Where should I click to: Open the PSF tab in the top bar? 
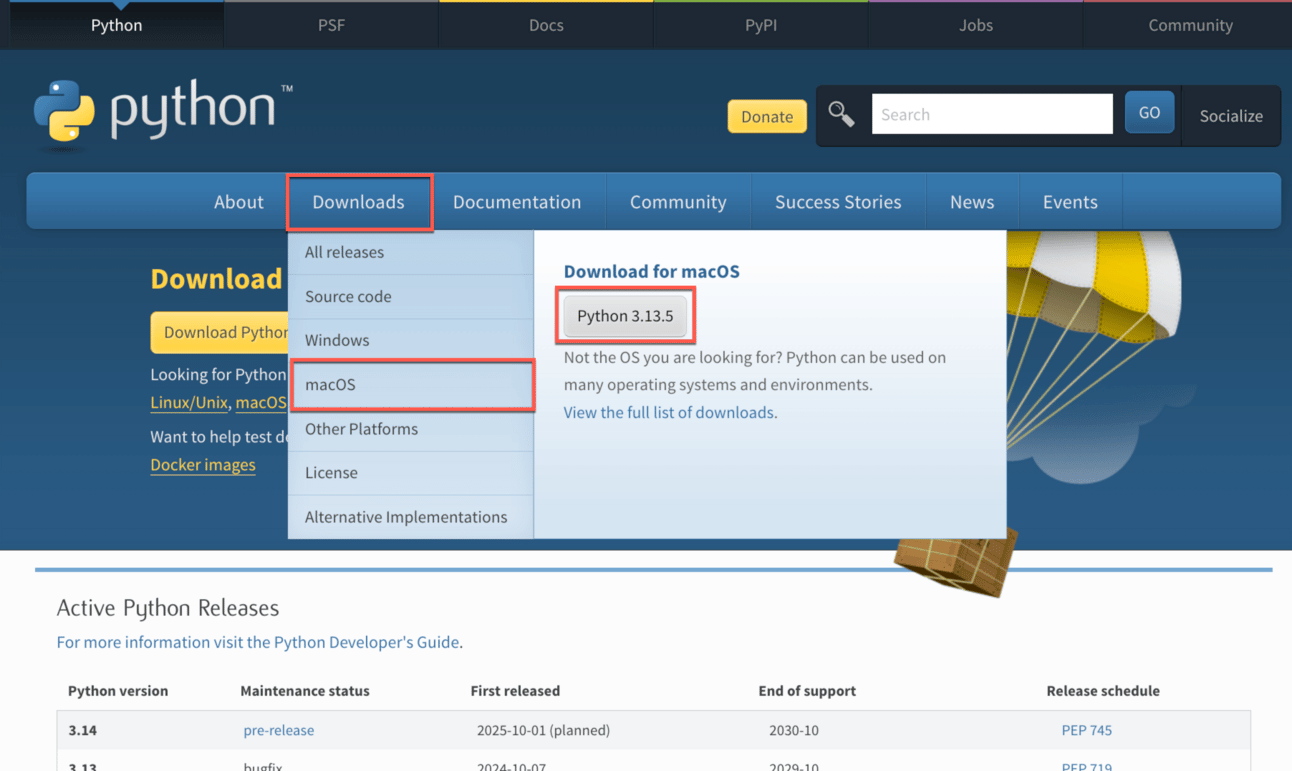coord(331,25)
